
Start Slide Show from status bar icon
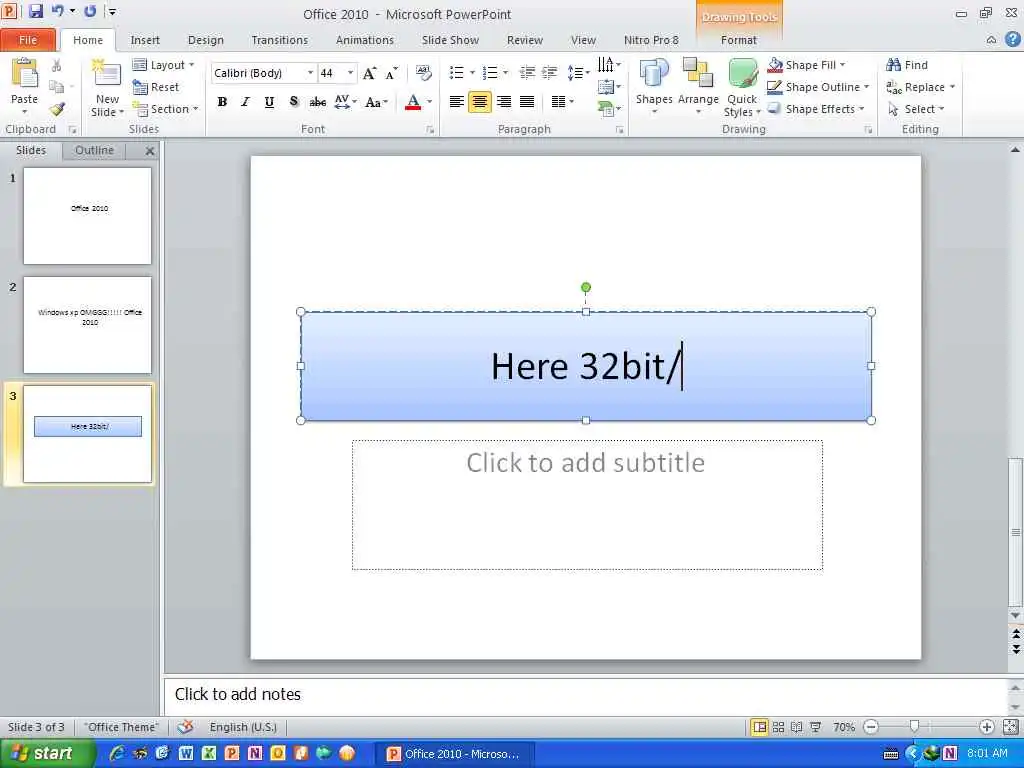tap(816, 727)
